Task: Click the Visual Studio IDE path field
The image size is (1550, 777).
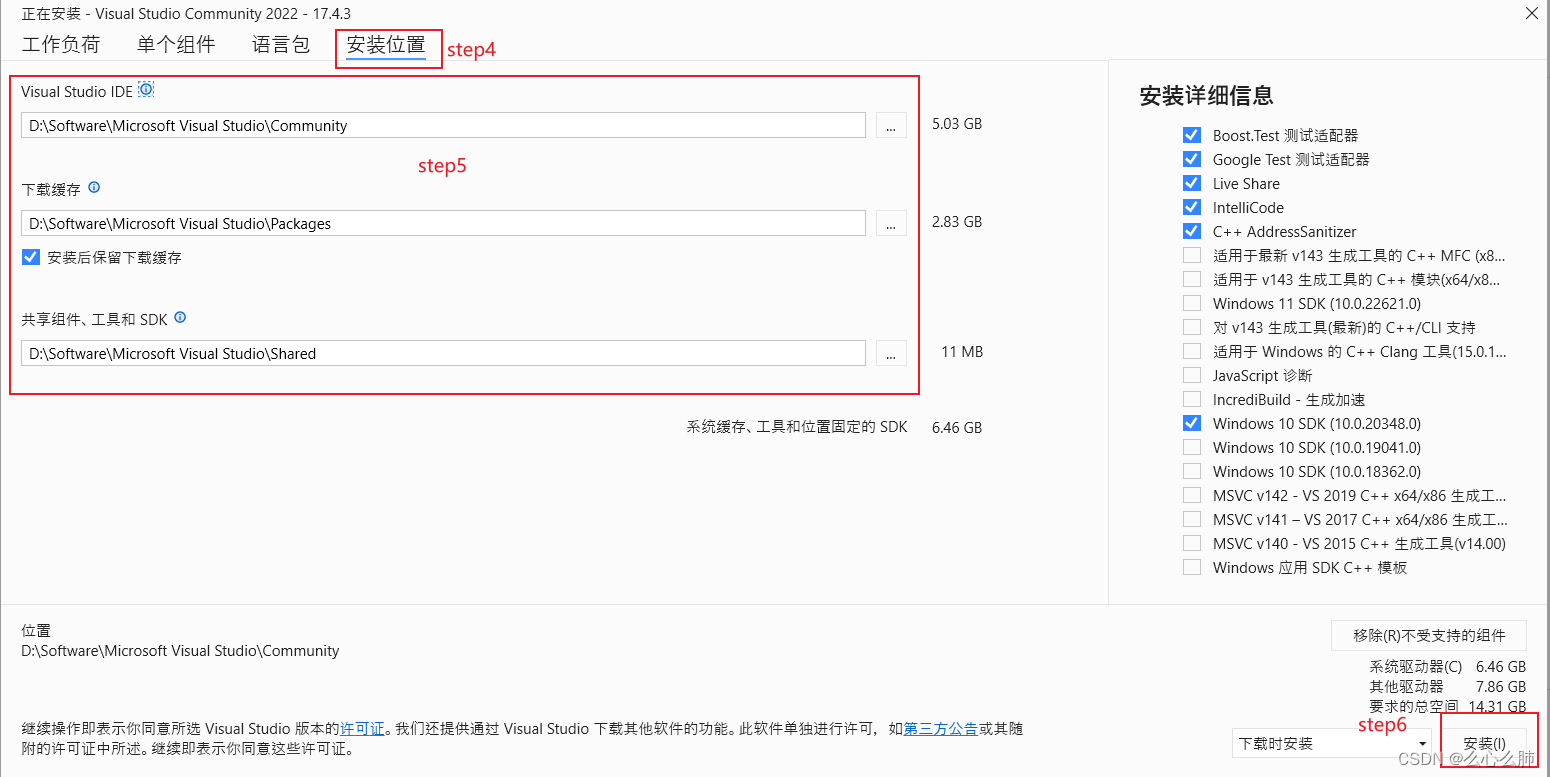Action: (x=443, y=125)
